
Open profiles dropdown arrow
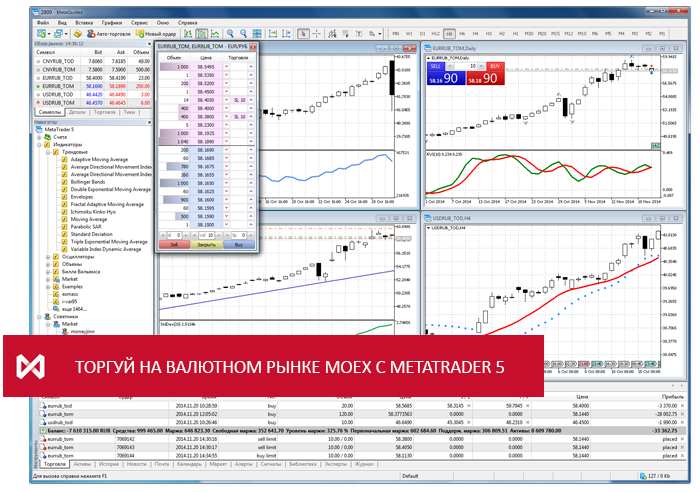(x=66, y=34)
